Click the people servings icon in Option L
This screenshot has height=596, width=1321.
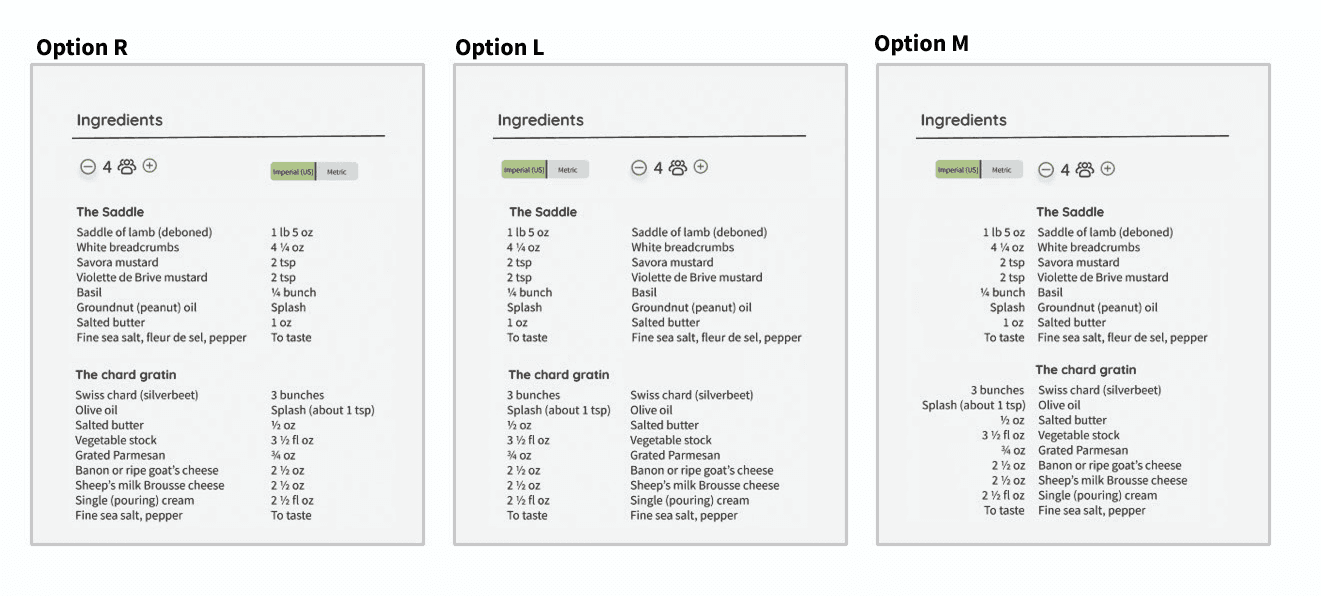click(678, 168)
